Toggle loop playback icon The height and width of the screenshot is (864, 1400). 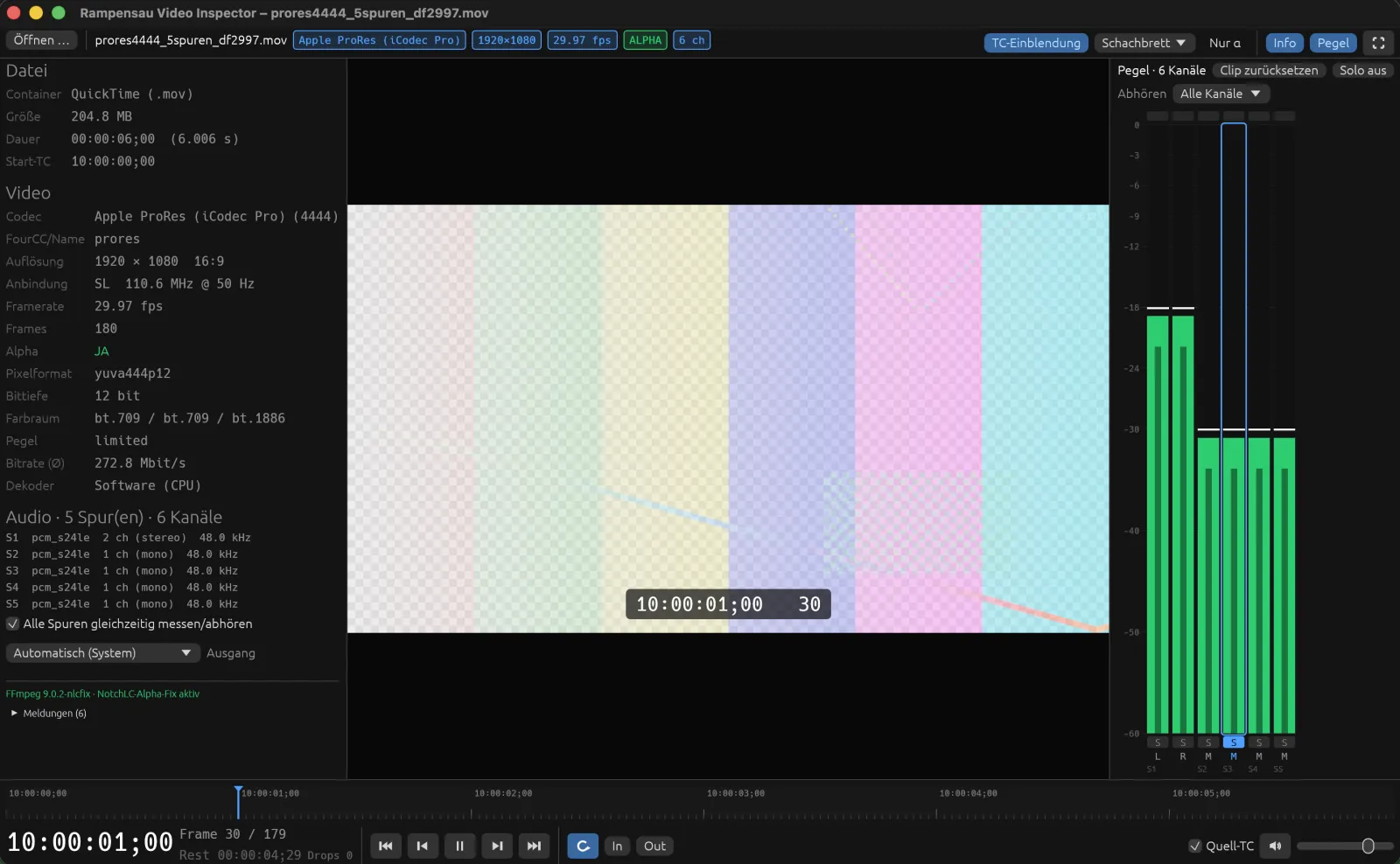coord(583,846)
